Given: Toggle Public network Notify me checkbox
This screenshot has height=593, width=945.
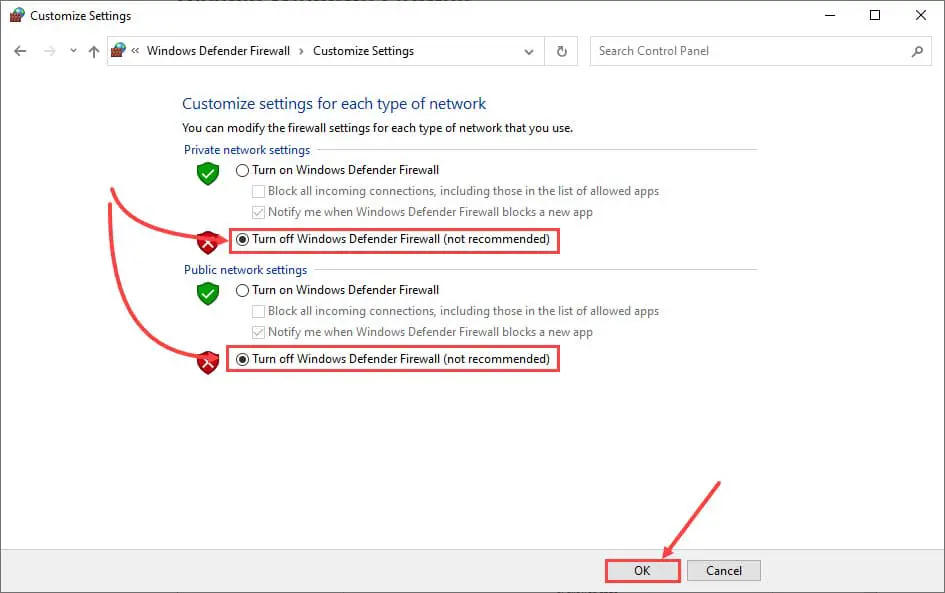Looking at the screenshot, I should point(258,332).
